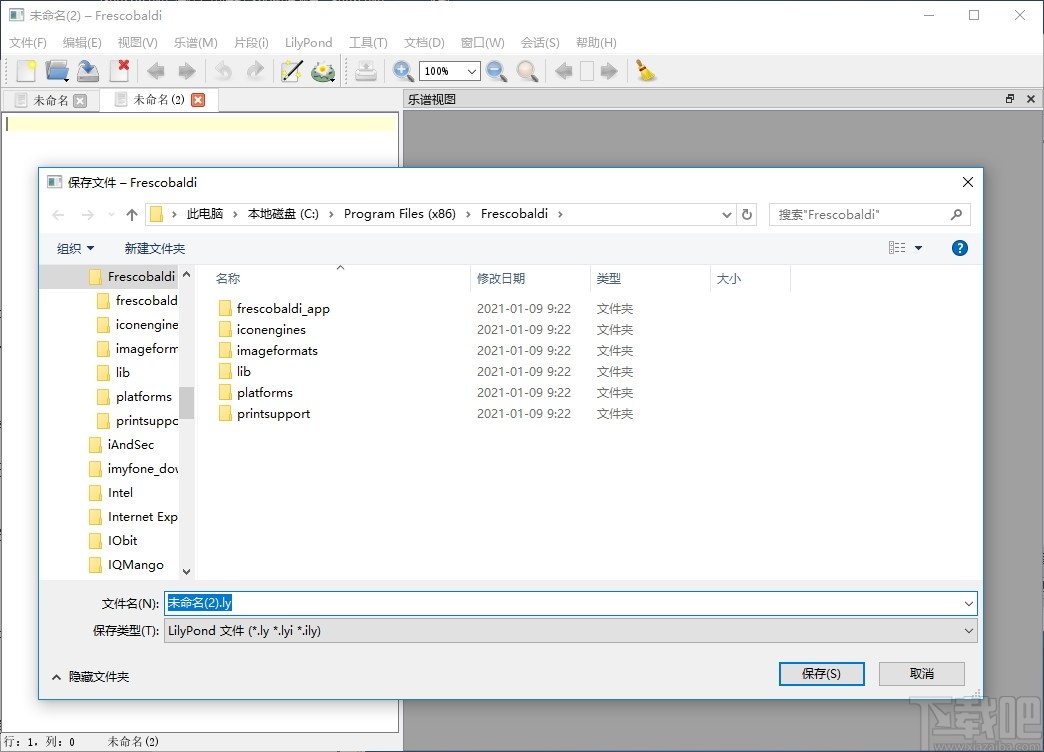Click the search magnifier in dialog
The width and height of the screenshot is (1044, 752).
coord(957,214)
